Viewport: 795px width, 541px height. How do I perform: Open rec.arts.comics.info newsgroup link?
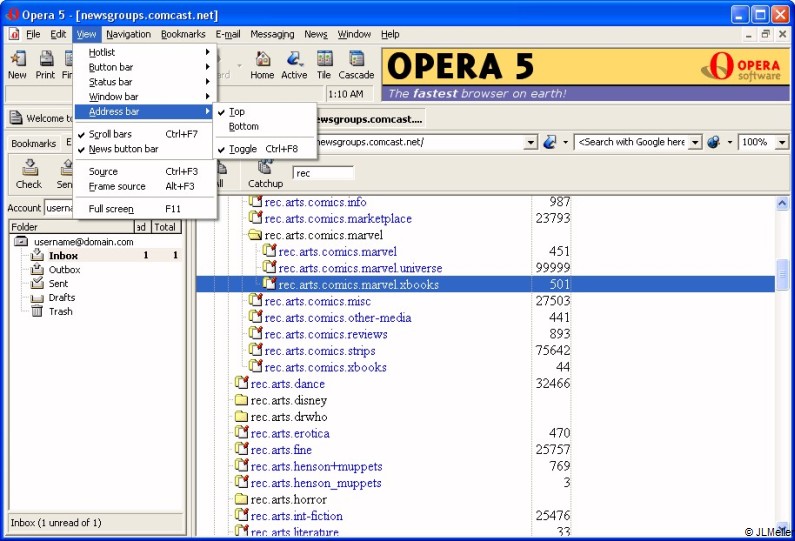click(x=315, y=202)
